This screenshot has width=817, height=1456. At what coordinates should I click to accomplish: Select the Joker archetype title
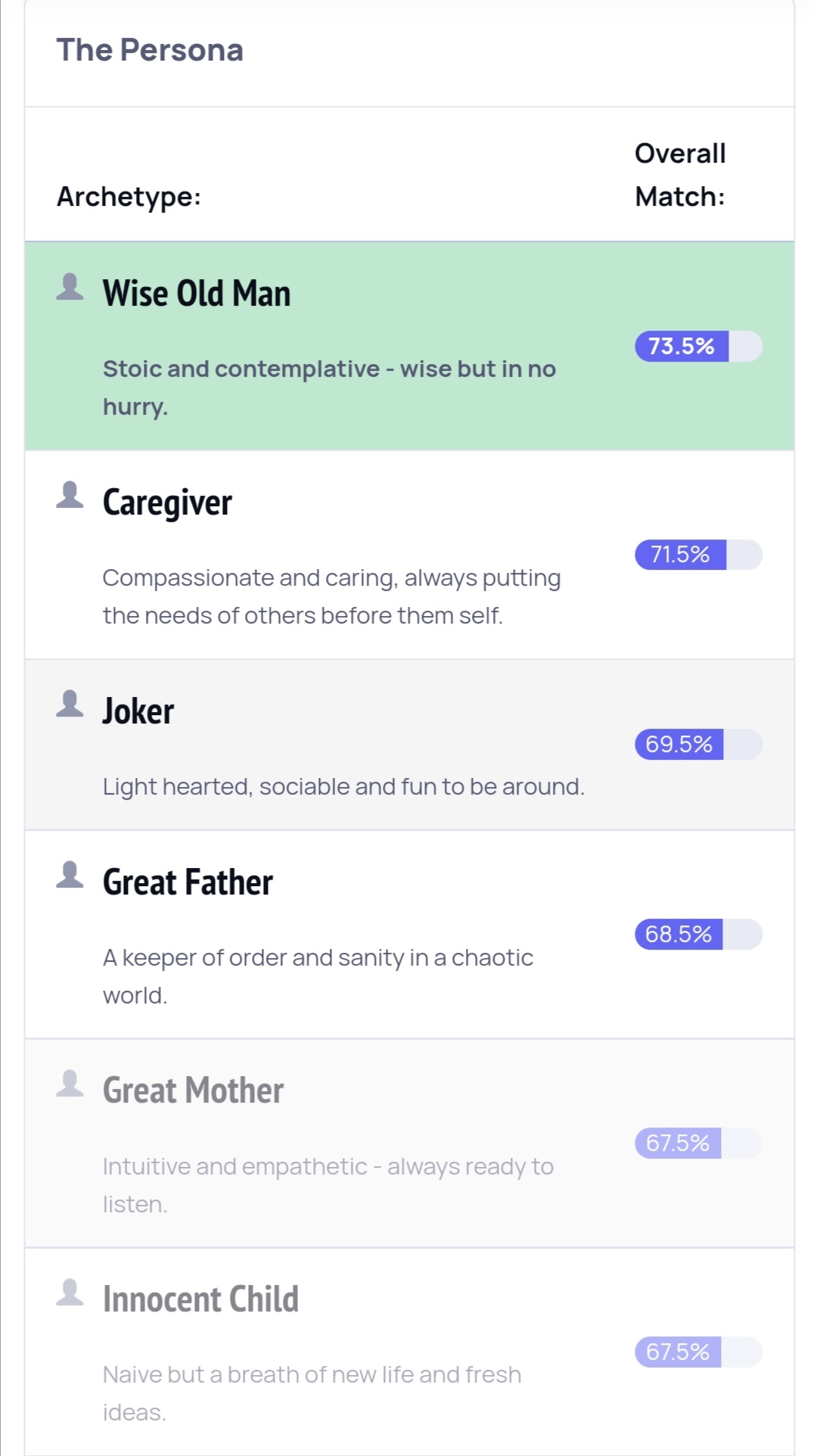(x=138, y=711)
